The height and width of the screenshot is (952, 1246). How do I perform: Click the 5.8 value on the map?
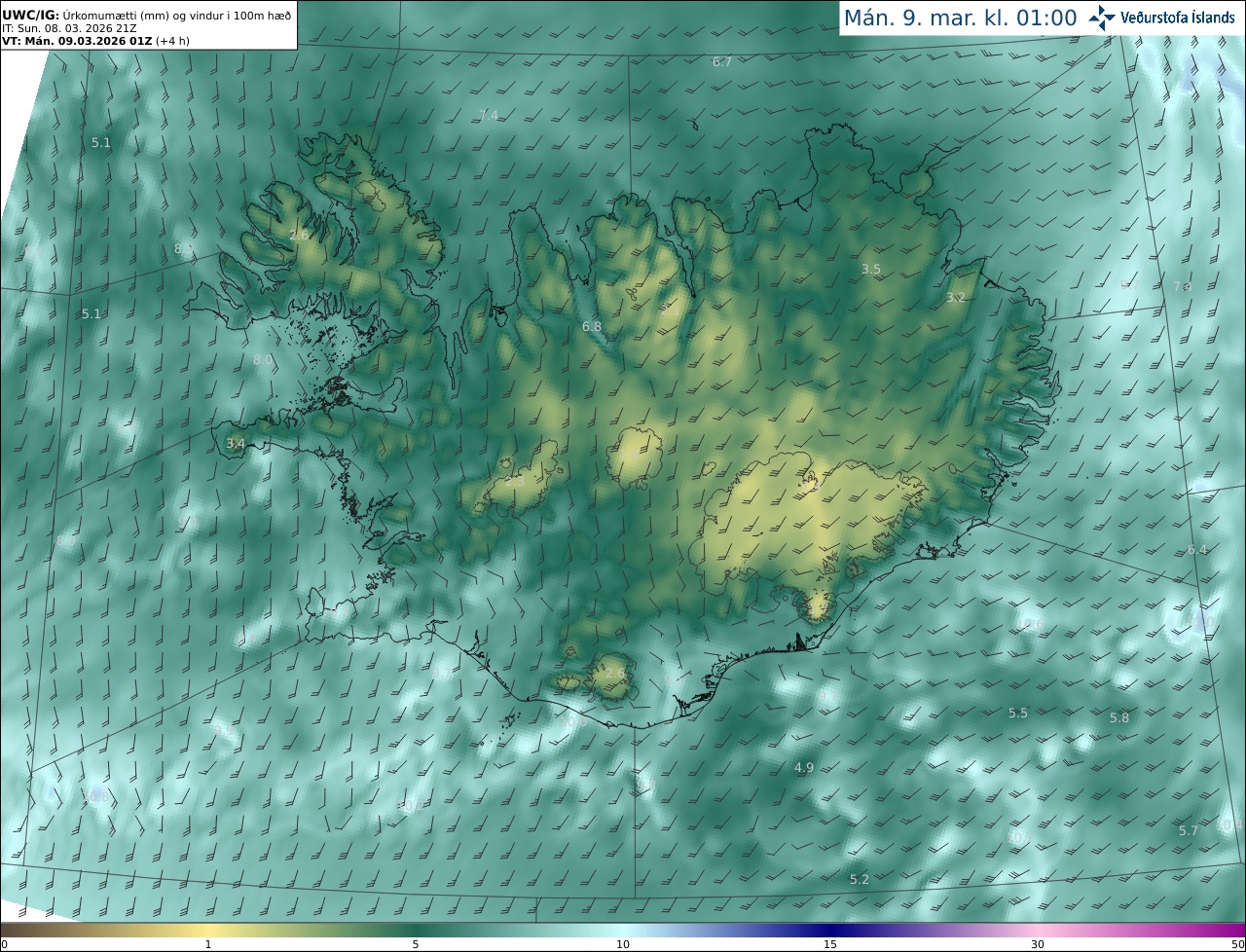[1119, 717]
